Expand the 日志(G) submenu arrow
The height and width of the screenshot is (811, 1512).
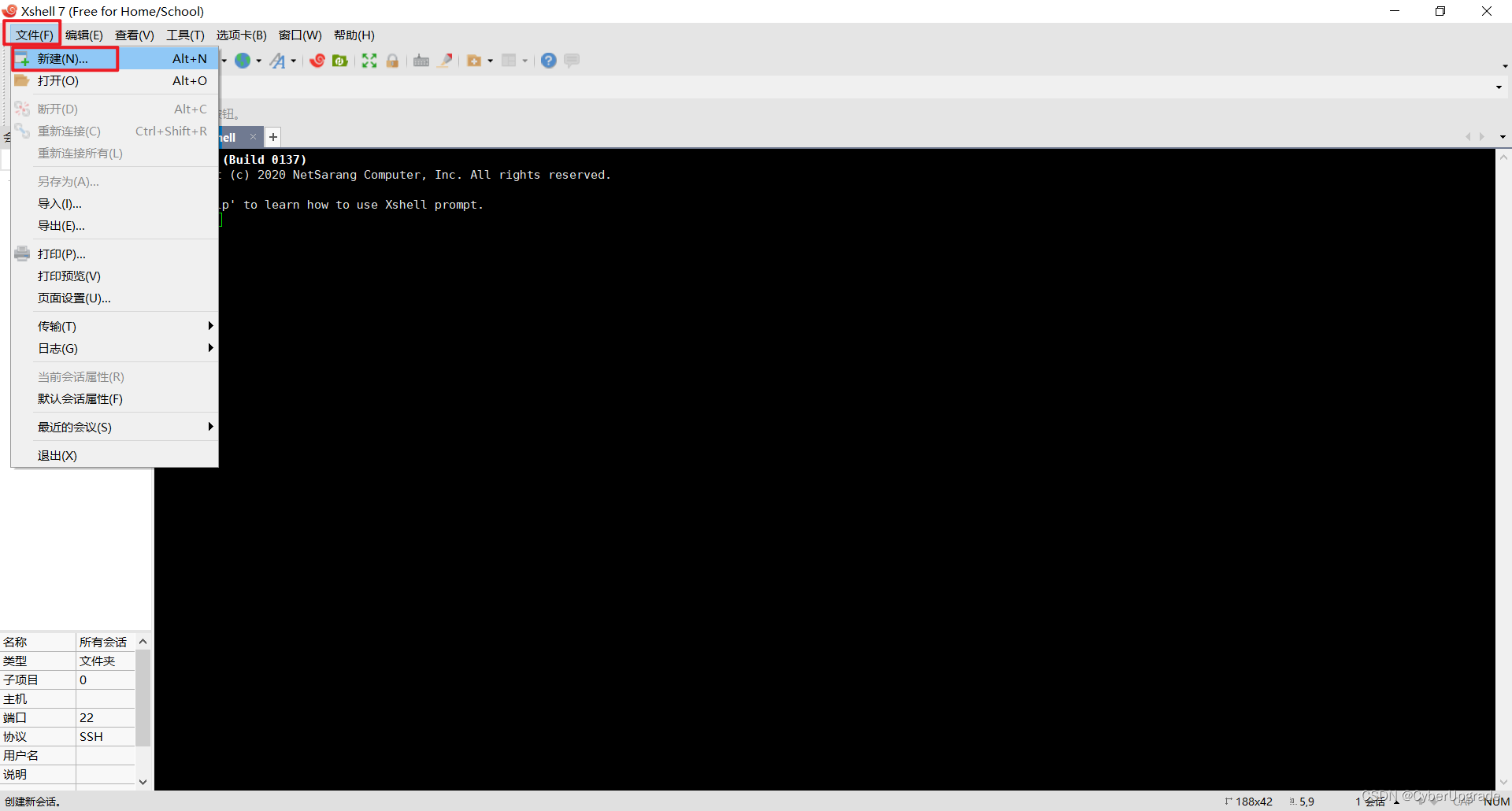coord(210,348)
